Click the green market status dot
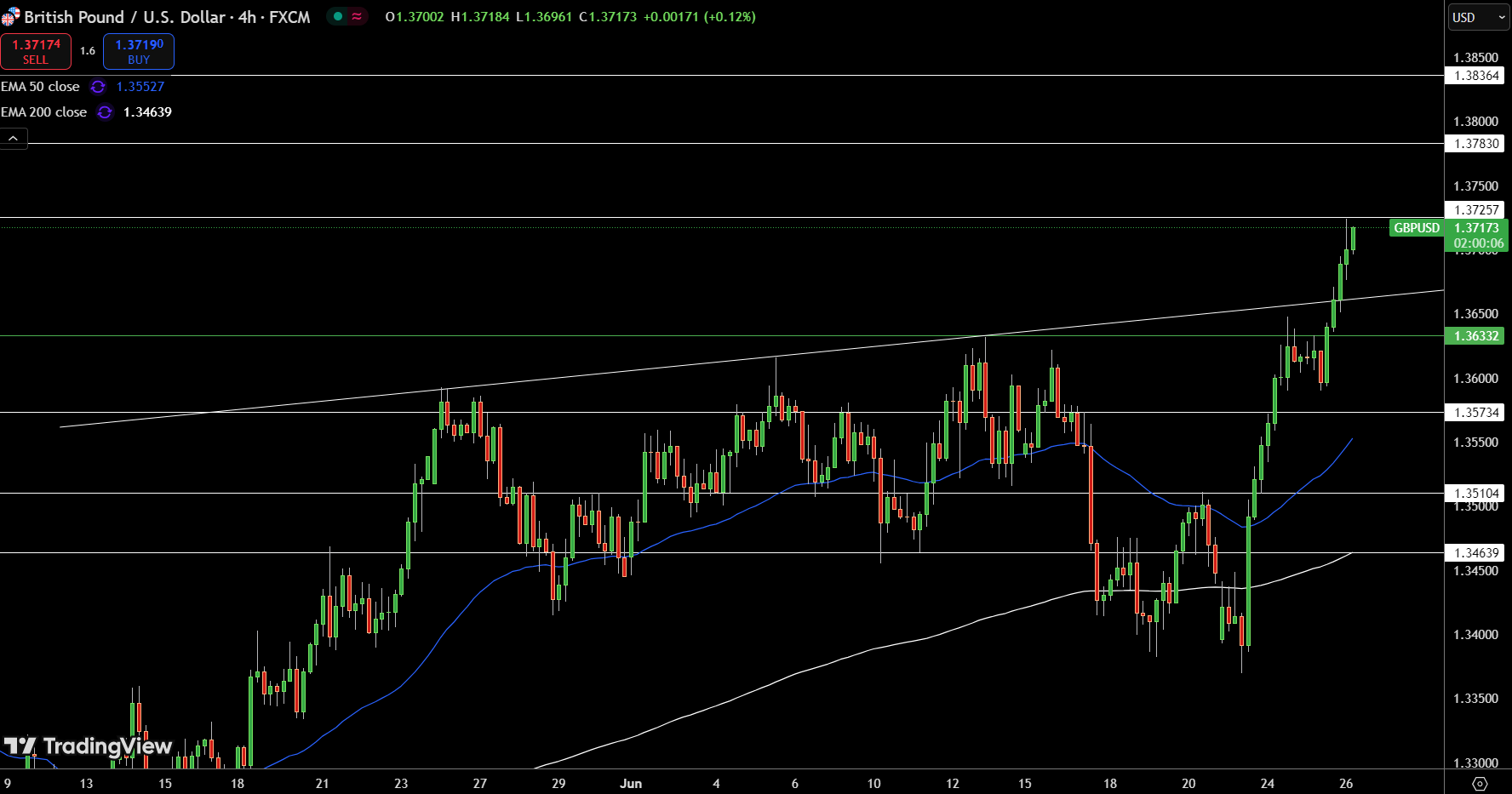This screenshot has width=1512, height=794. (x=338, y=17)
